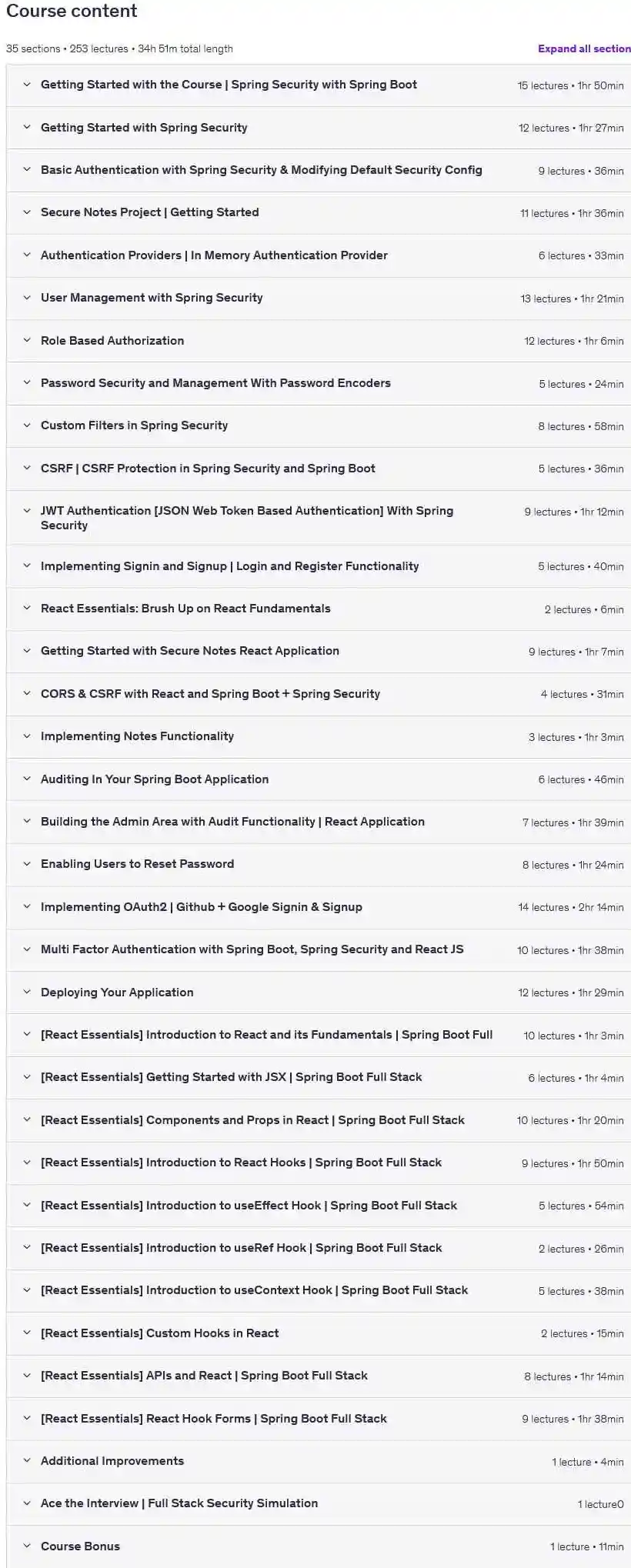Select the Multi Factor Authentication section title
The width and height of the screenshot is (631, 1568).
click(x=252, y=949)
